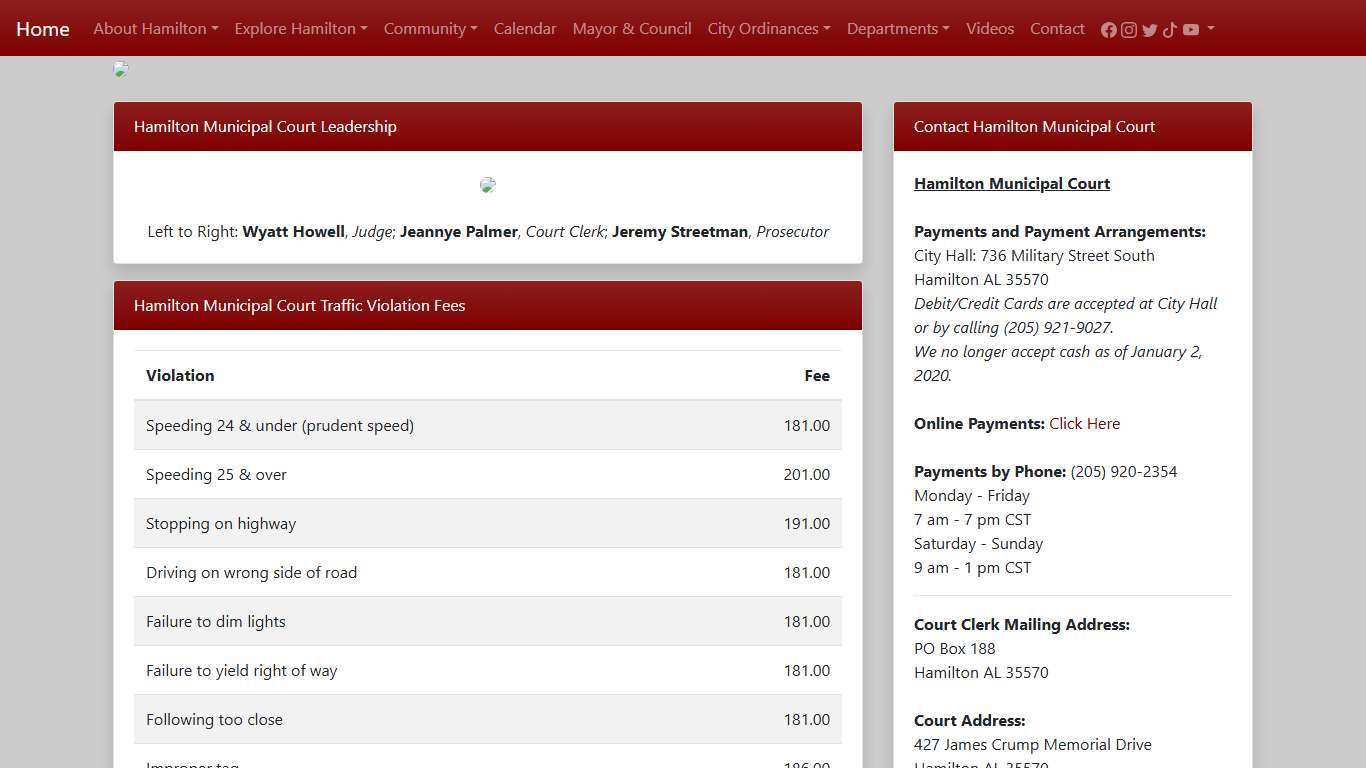
Task: Click the broken banner image below navbar
Action: pyautogui.click(x=121, y=69)
